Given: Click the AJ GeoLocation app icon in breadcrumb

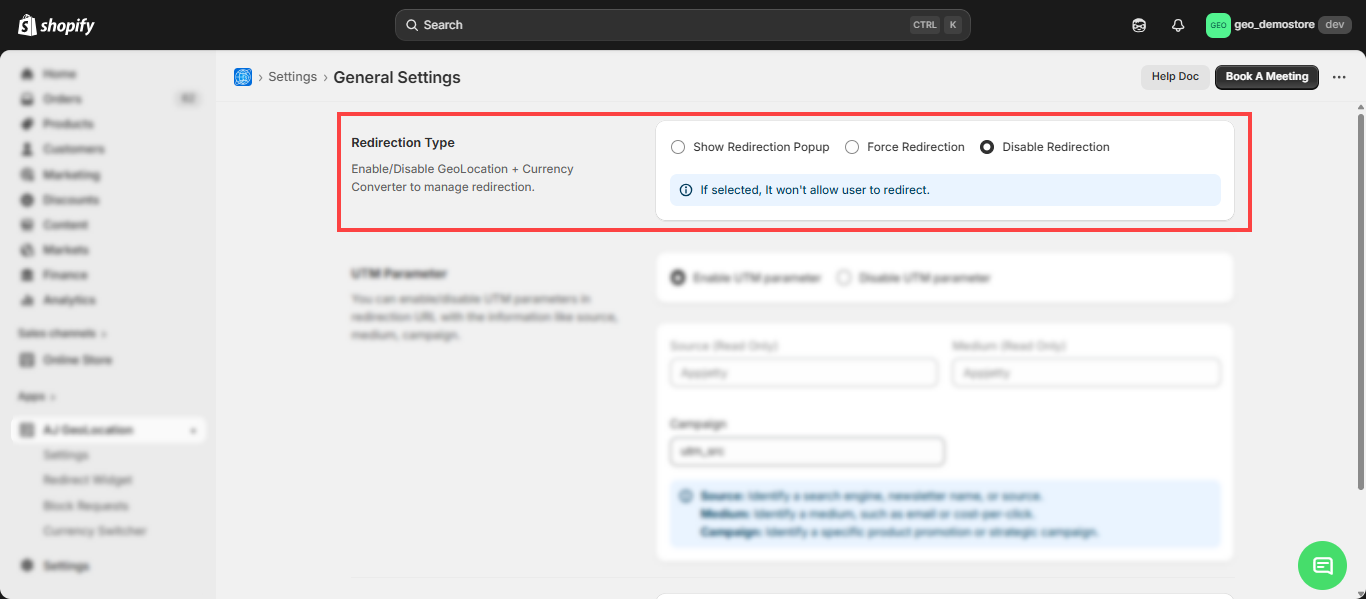Looking at the screenshot, I should [243, 77].
